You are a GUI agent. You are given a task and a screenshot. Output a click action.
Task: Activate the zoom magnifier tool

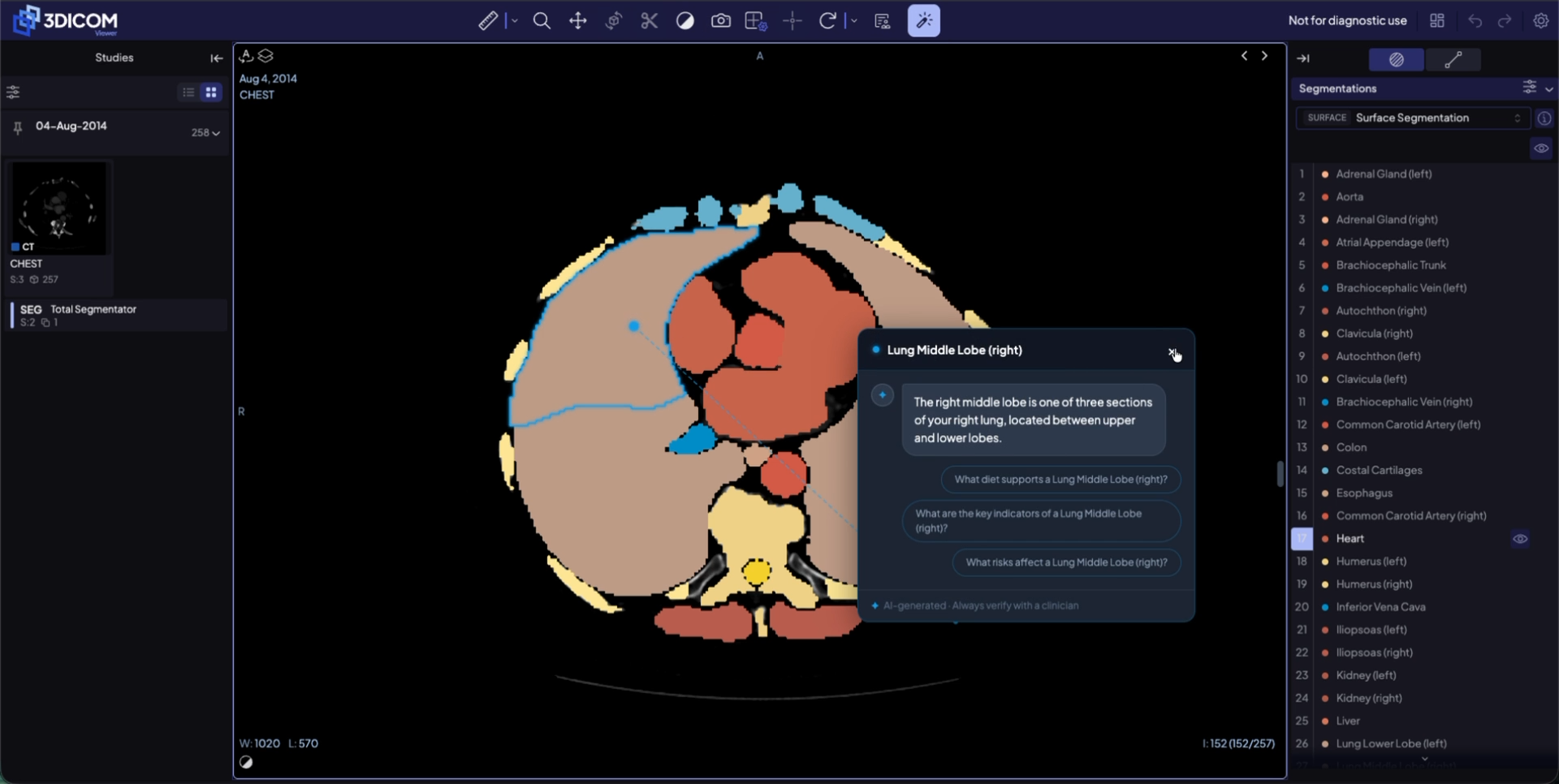[x=542, y=21]
